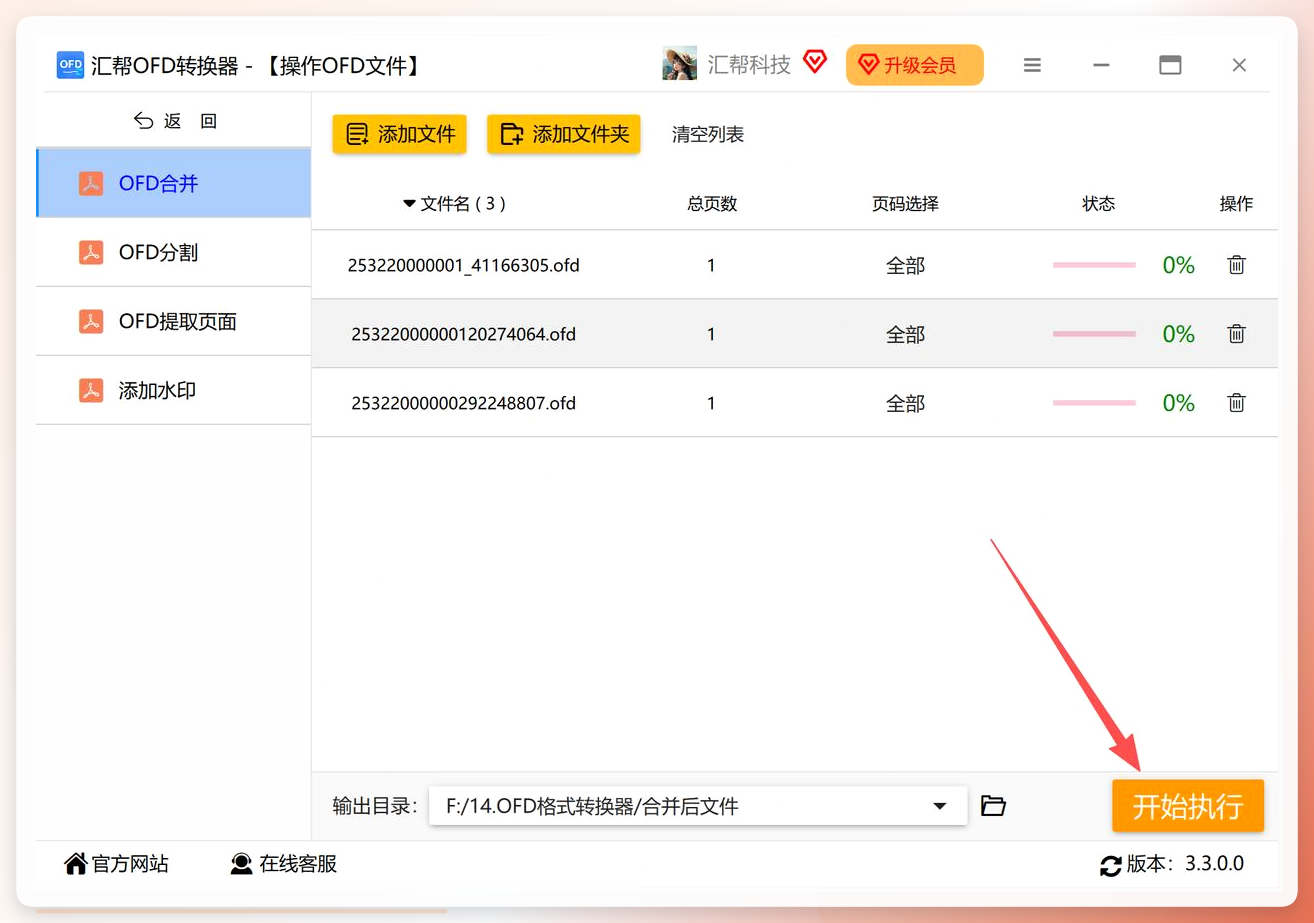The image size is (1314, 923).
Task: Change 页码选择 全部 for 2532200000292248807.ofd
Action: [x=906, y=403]
